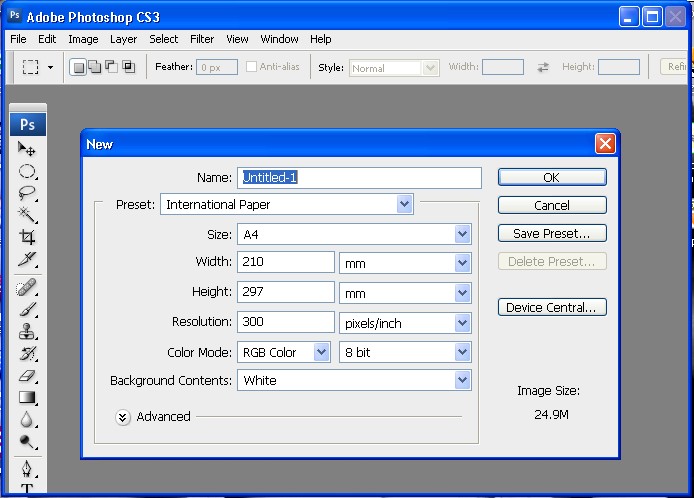The height and width of the screenshot is (498, 694).
Task: Select the Brush tool
Action: (27, 309)
